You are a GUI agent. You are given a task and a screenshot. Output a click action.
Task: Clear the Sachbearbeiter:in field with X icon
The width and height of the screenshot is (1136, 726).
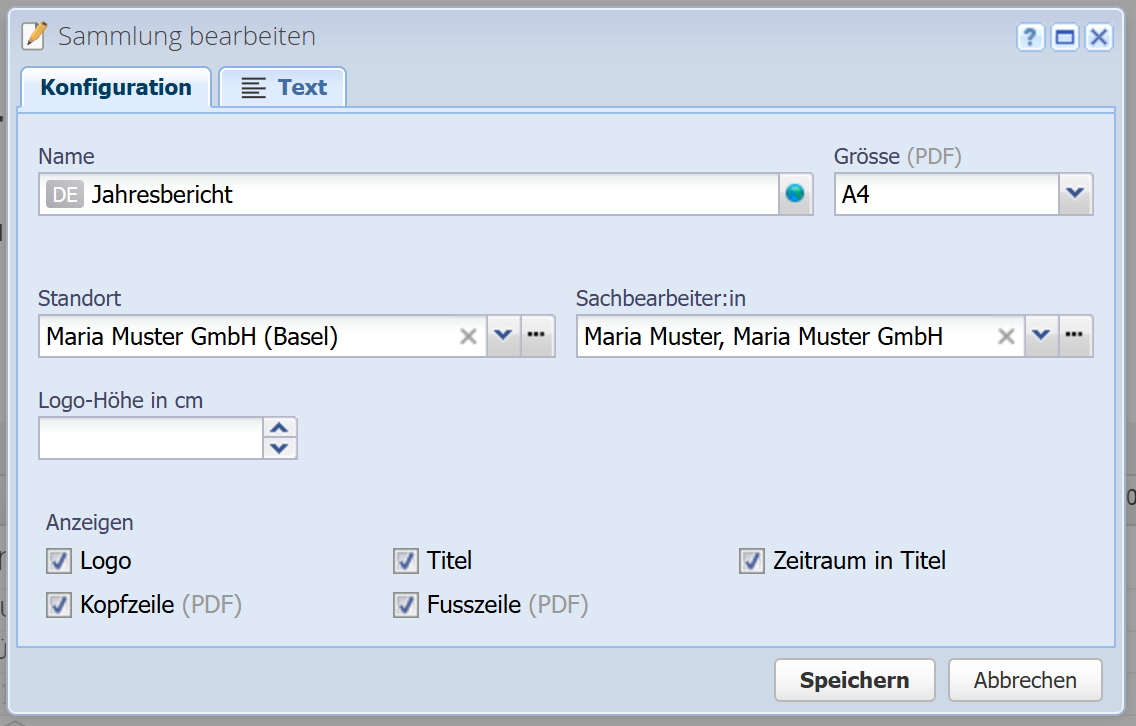coord(1006,337)
